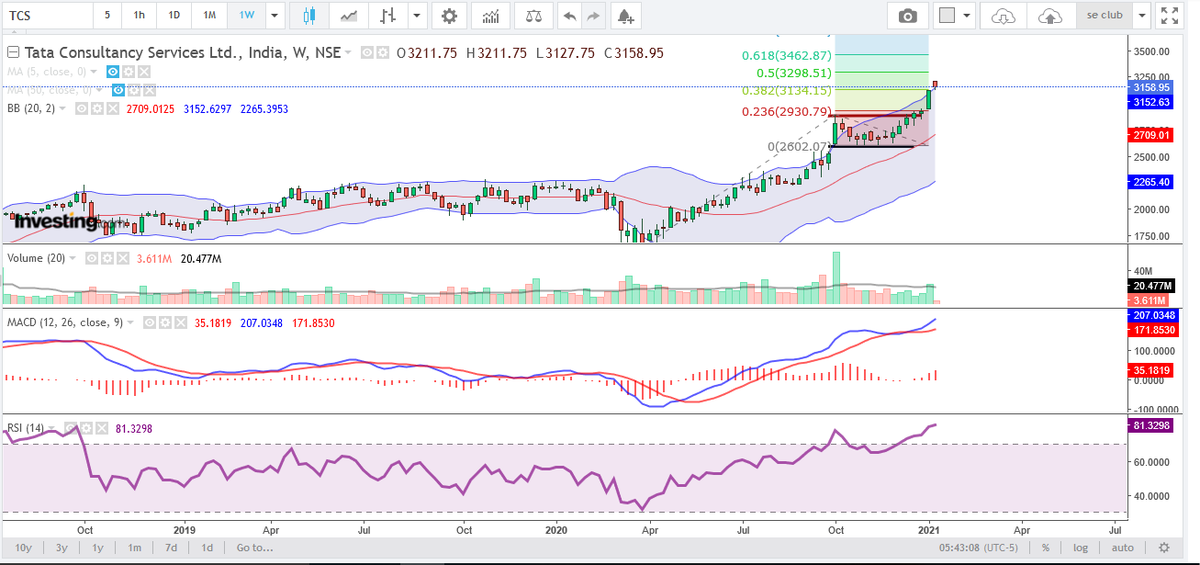Screen dimensions: 1200x565
Task: Expand Volume (20) legend dropdown arrow
Action: [x=73, y=258]
